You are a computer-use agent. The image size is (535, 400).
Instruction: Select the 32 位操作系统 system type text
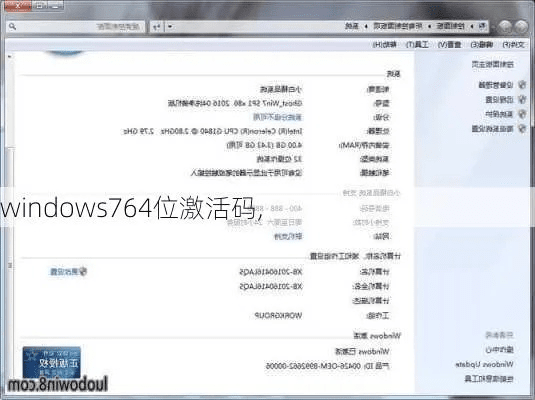279,159
